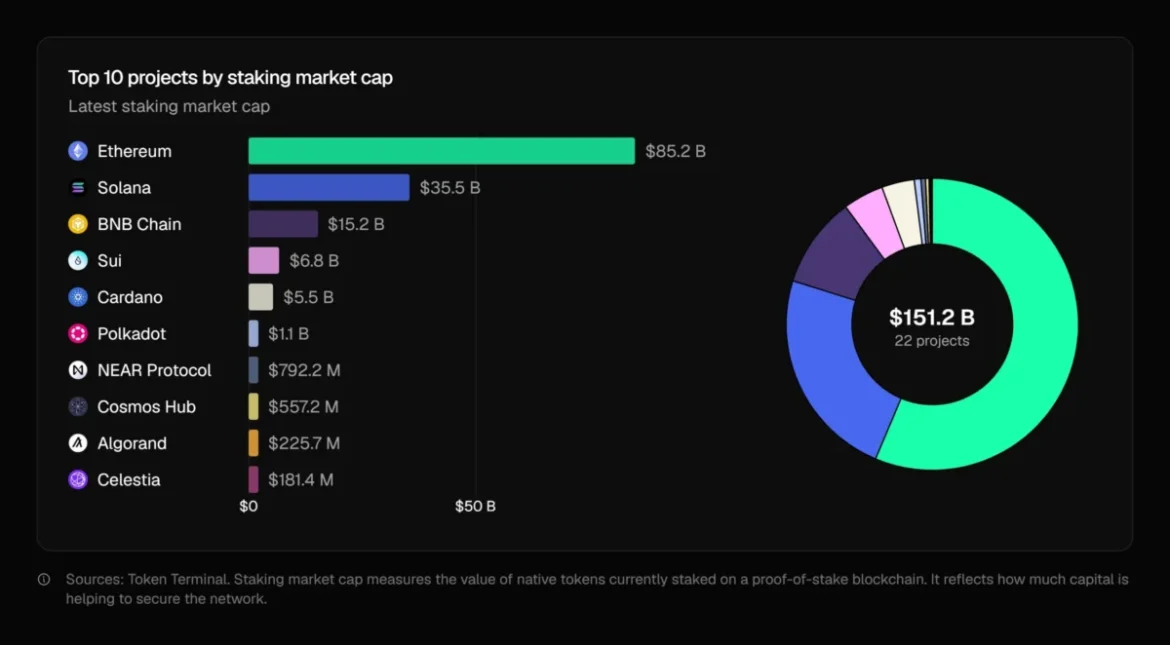Click the Ethereum logo icon
This screenshot has width=1170, height=645.
[x=78, y=151]
